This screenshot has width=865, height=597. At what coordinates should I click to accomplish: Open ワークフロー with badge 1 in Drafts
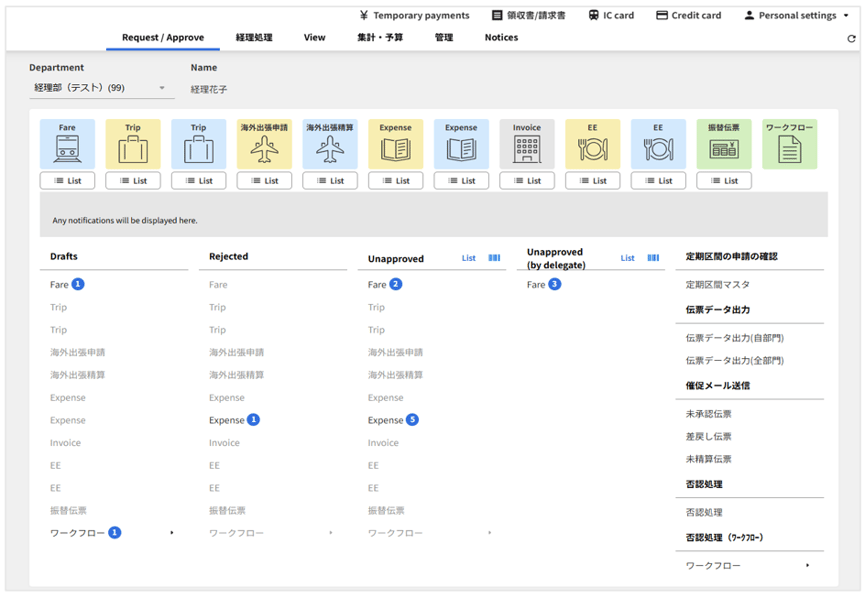(86, 532)
